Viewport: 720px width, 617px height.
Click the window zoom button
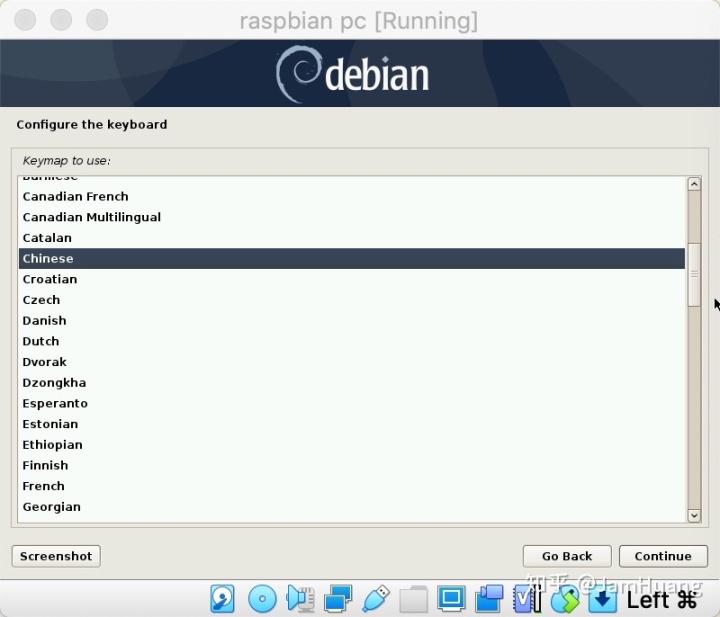point(97,20)
